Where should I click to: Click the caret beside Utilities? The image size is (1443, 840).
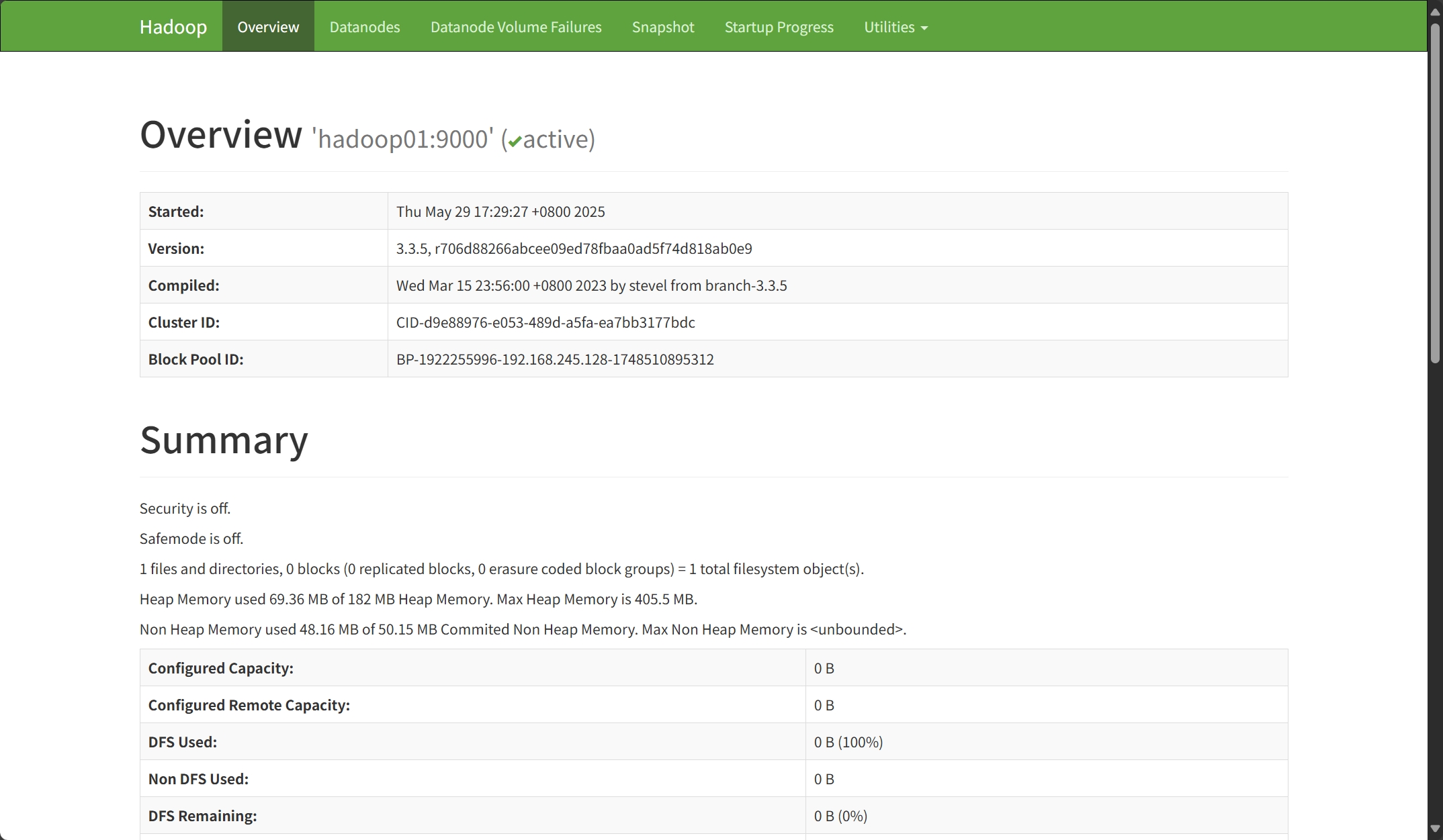[924, 28]
